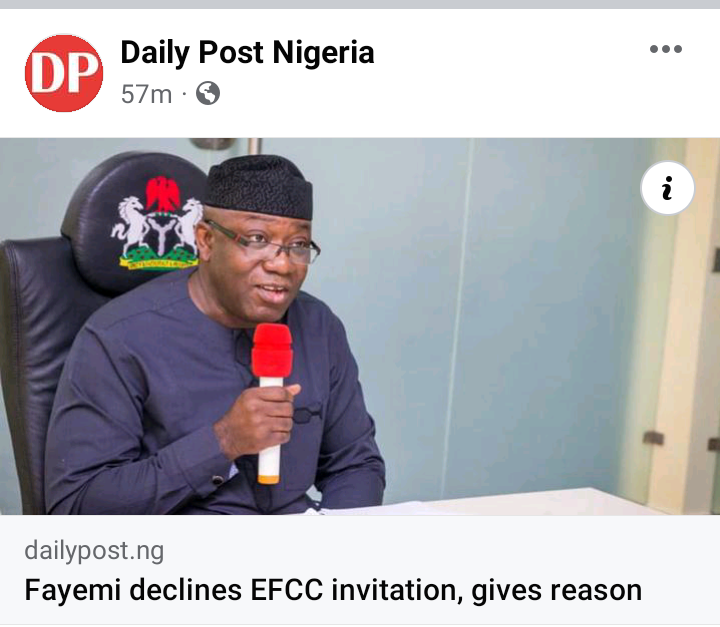Click the gray link preview footer area
720x627 pixels.
(x=360, y=570)
